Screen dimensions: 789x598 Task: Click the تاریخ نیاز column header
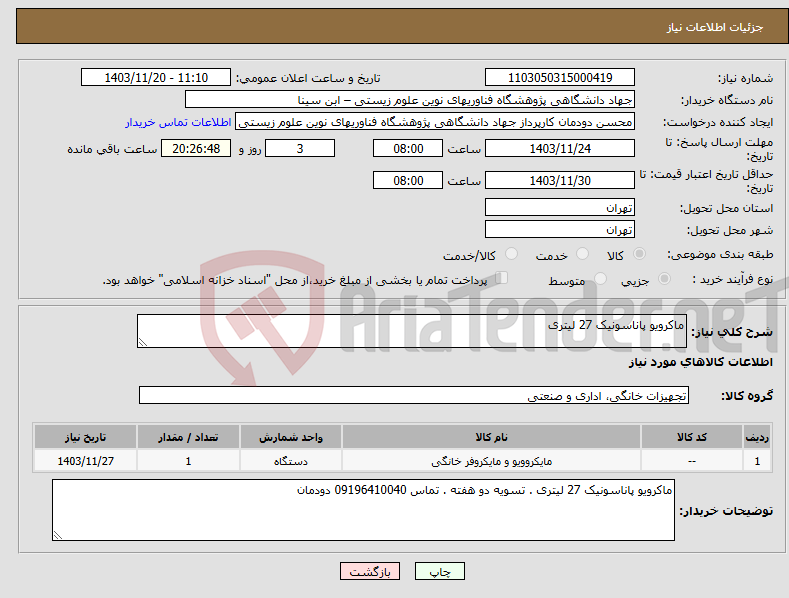85,437
